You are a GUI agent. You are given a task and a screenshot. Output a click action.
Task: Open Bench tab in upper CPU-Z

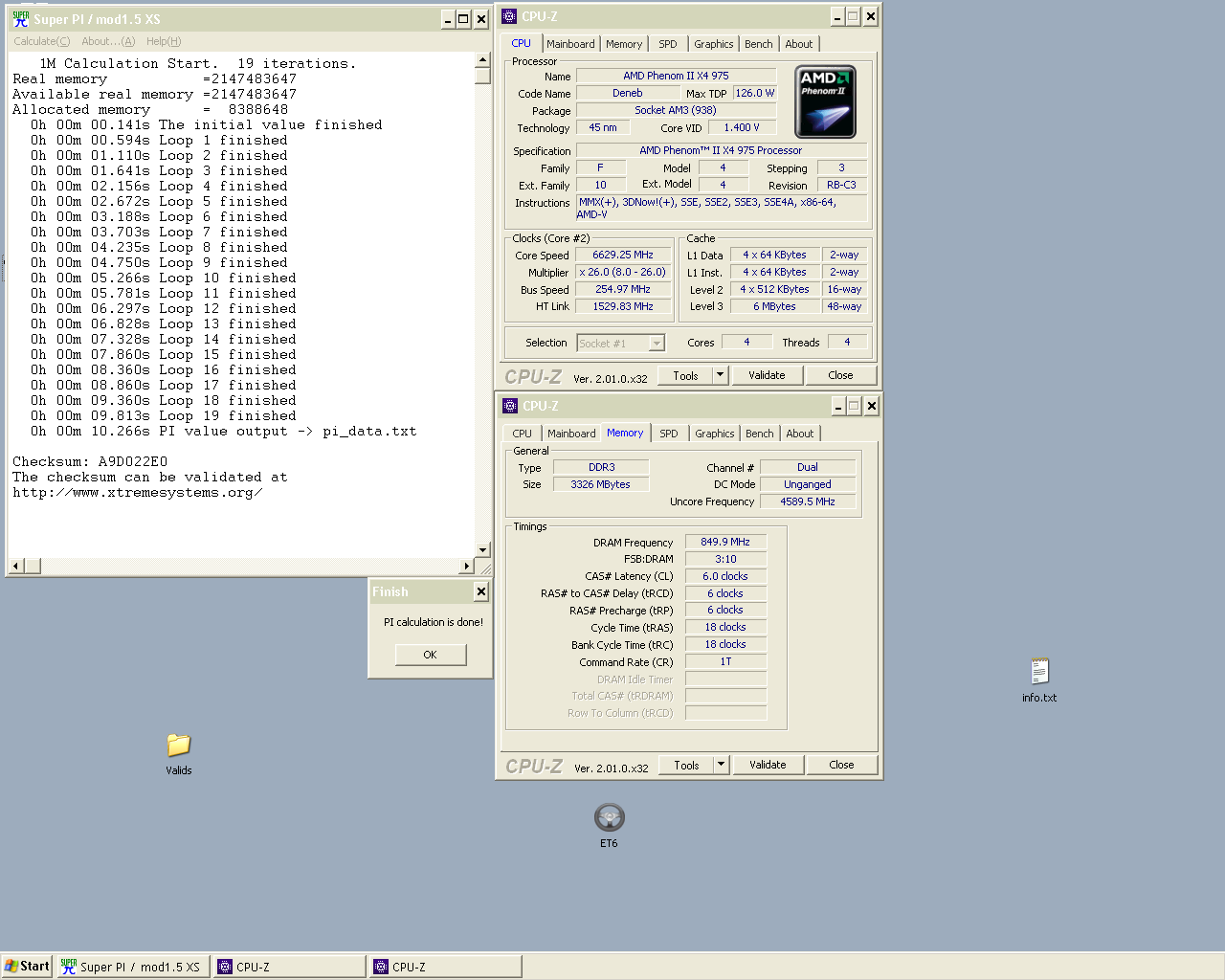[759, 44]
